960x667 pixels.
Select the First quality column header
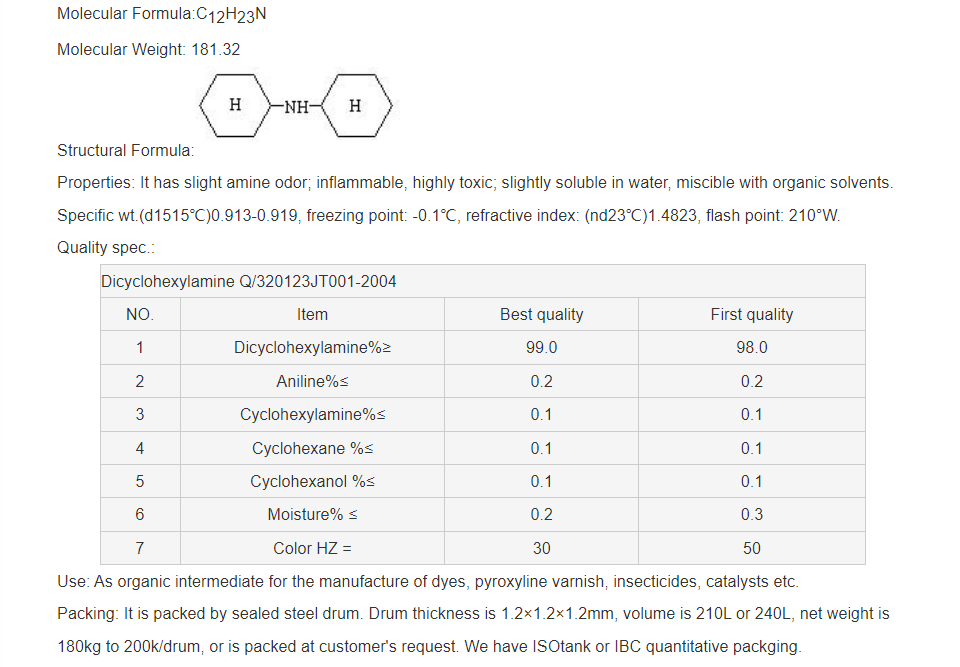tap(751, 314)
